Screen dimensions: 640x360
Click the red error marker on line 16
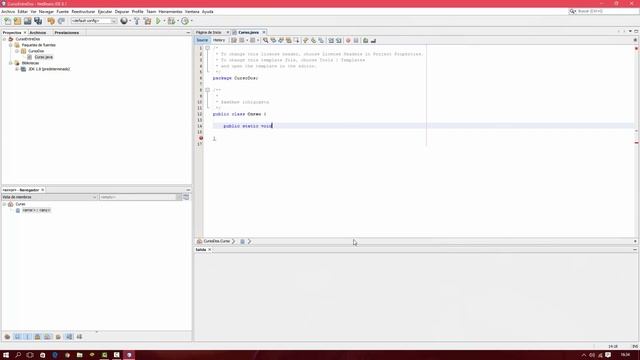(201, 138)
